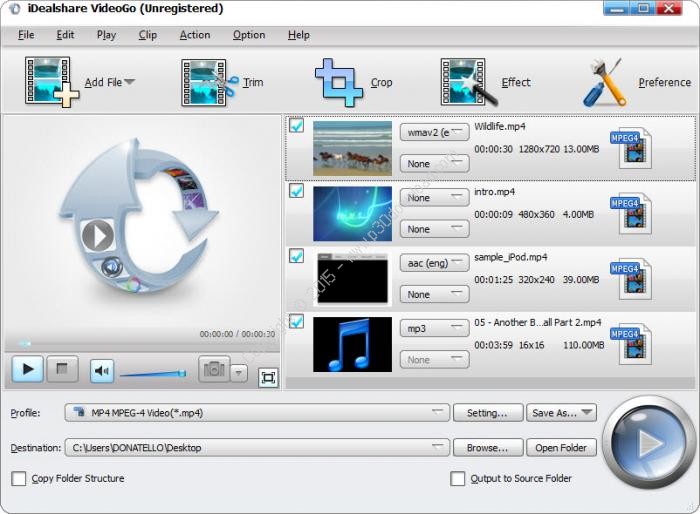Open Preference settings
This screenshot has width=700, height=514.
pyautogui.click(x=638, y=82)
